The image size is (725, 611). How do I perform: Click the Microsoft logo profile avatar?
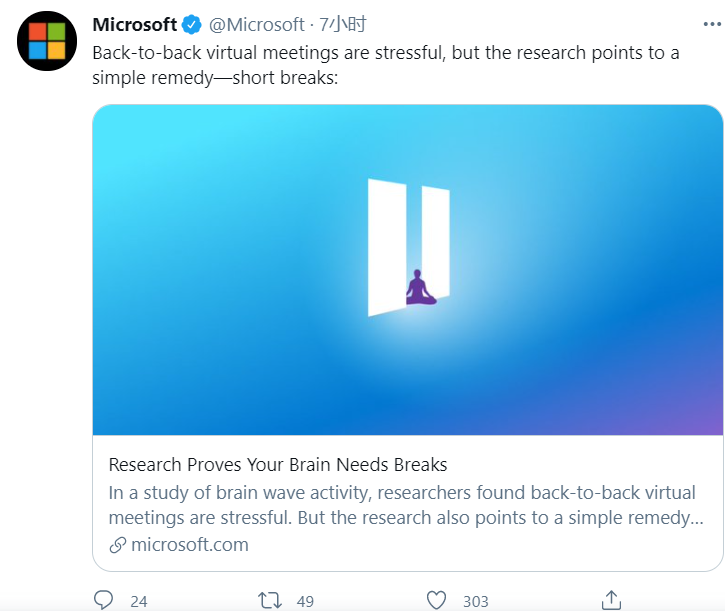(46, 40)
